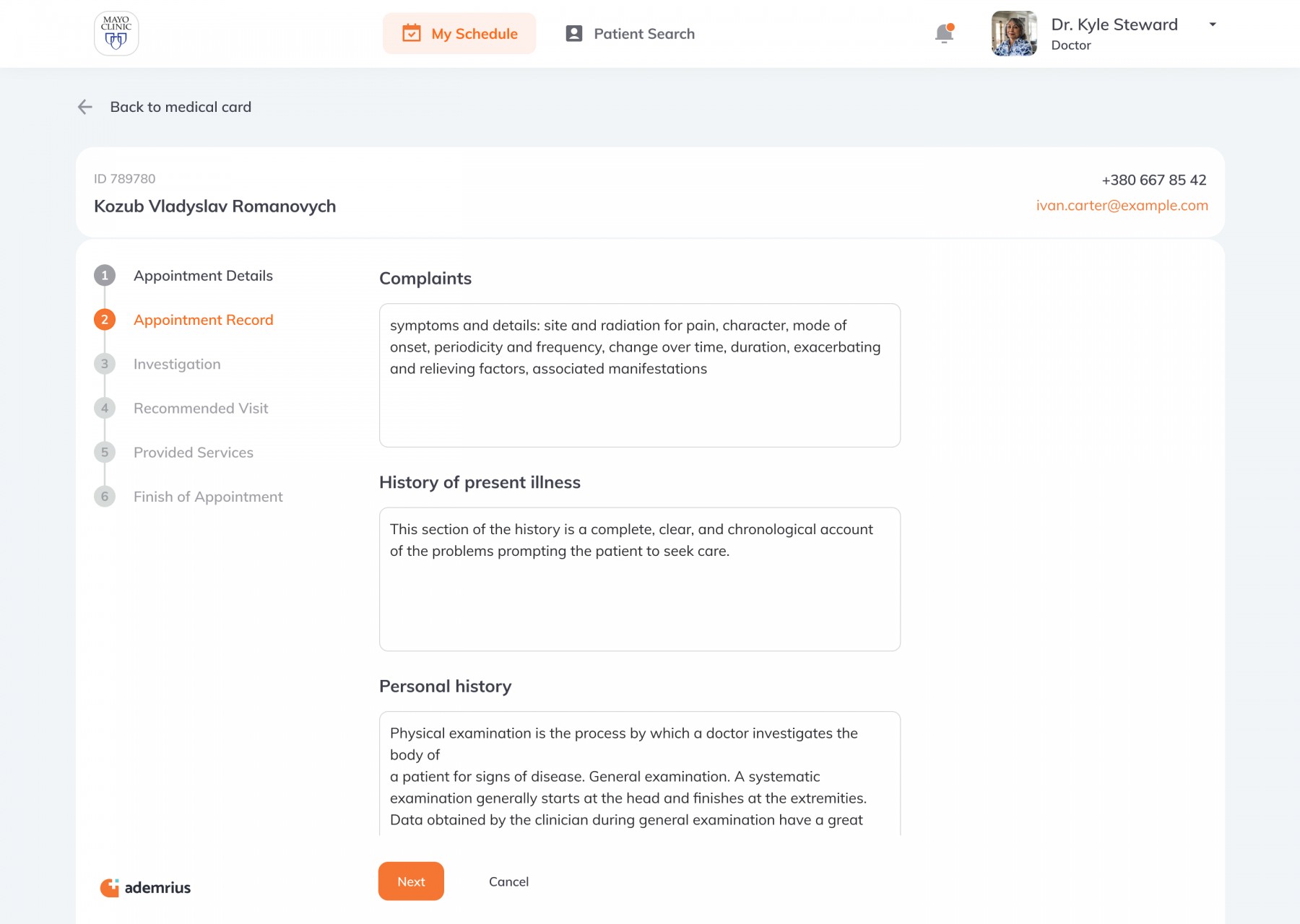The height and width of the screenshot is (924, 1300).
Task: Click step 6 circle in stepper
Action: (105, 497)
